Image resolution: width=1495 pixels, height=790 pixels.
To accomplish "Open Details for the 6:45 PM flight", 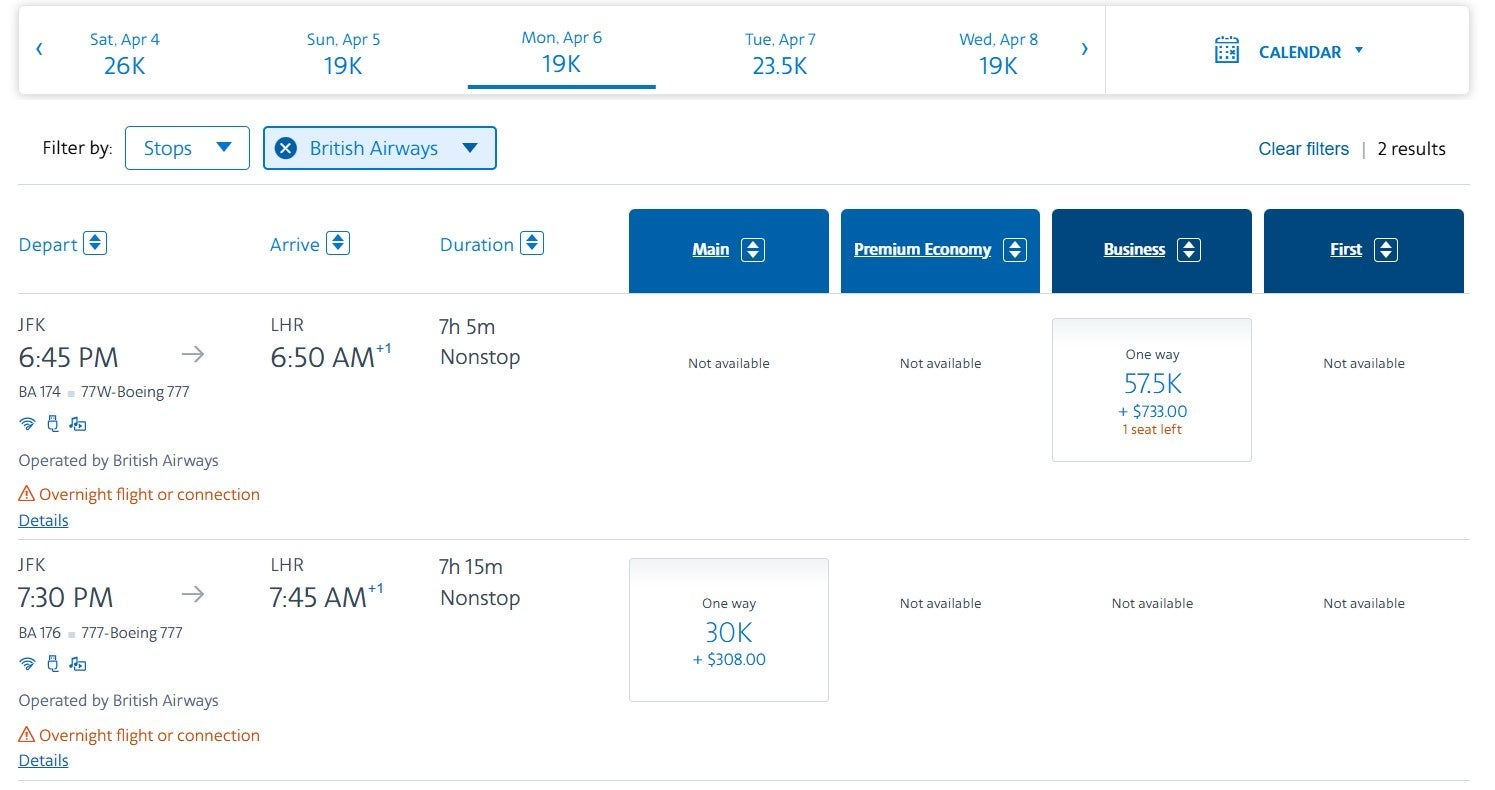I will 43,520.
